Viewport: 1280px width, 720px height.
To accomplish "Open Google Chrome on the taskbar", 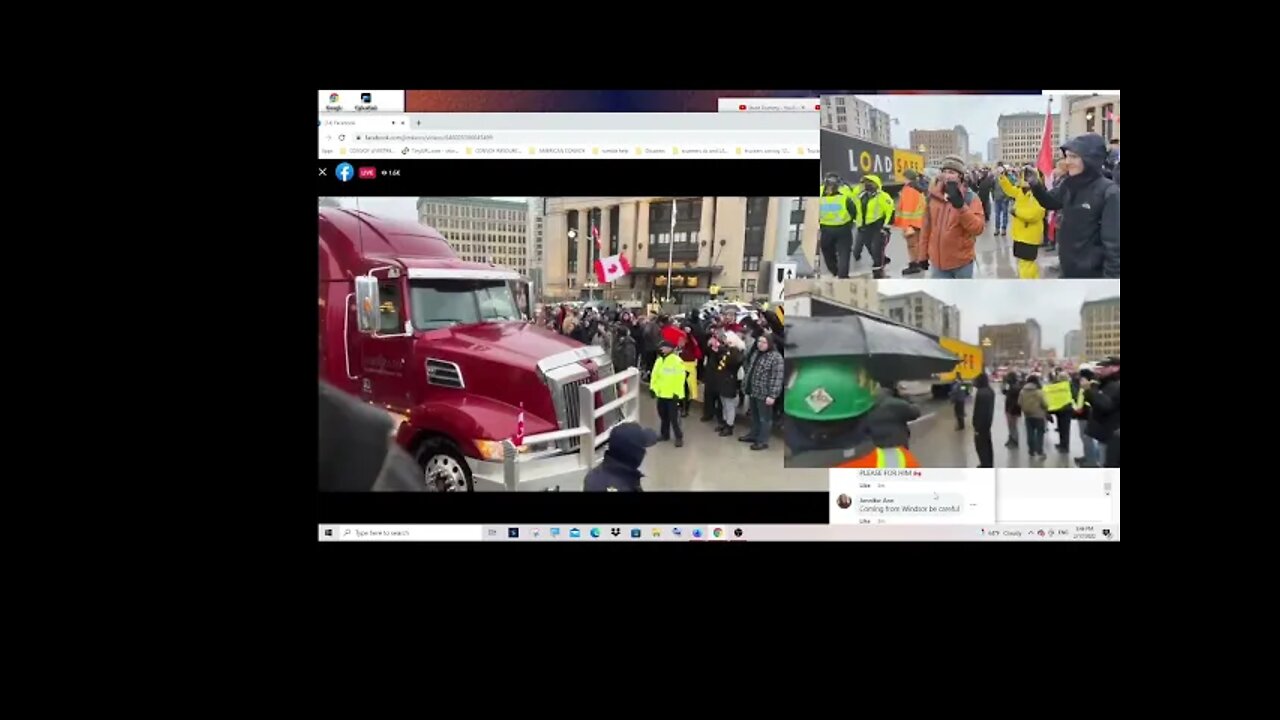I will click(717, 533).
